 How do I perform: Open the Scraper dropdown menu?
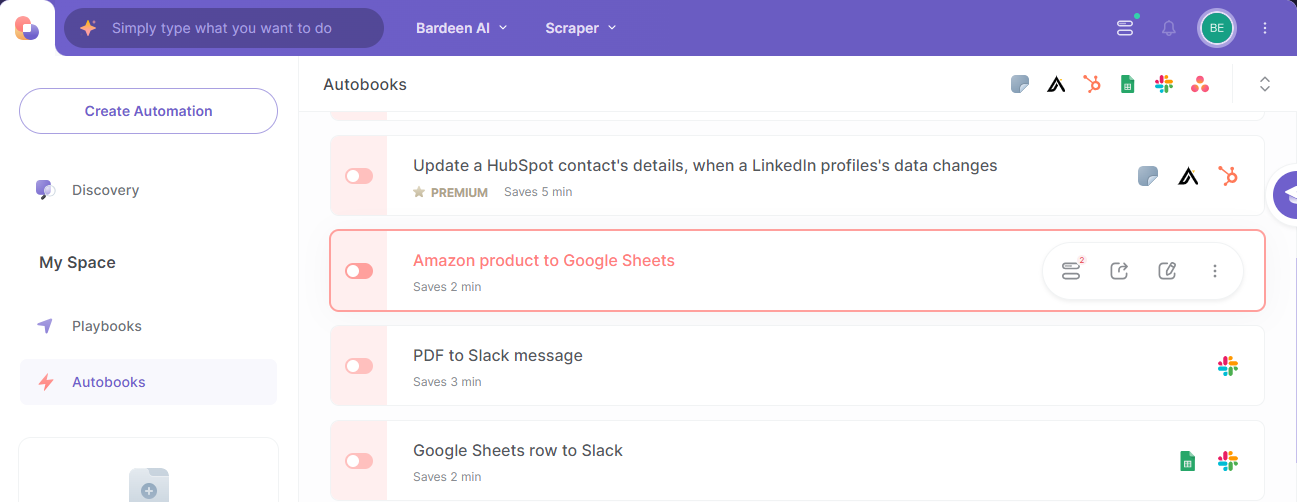pos(581,28)
